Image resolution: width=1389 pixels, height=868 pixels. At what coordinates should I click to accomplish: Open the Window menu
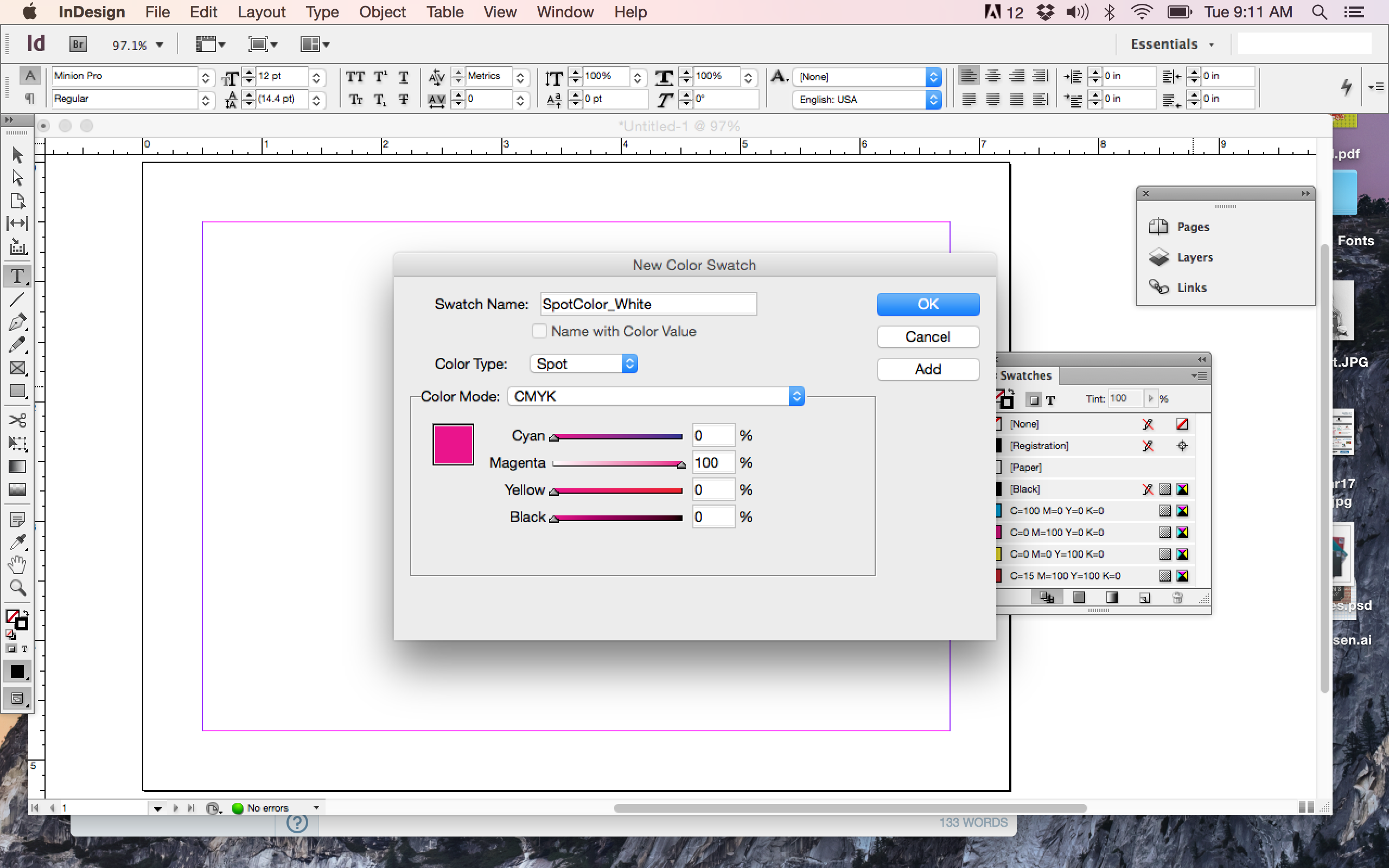point(565,12)
